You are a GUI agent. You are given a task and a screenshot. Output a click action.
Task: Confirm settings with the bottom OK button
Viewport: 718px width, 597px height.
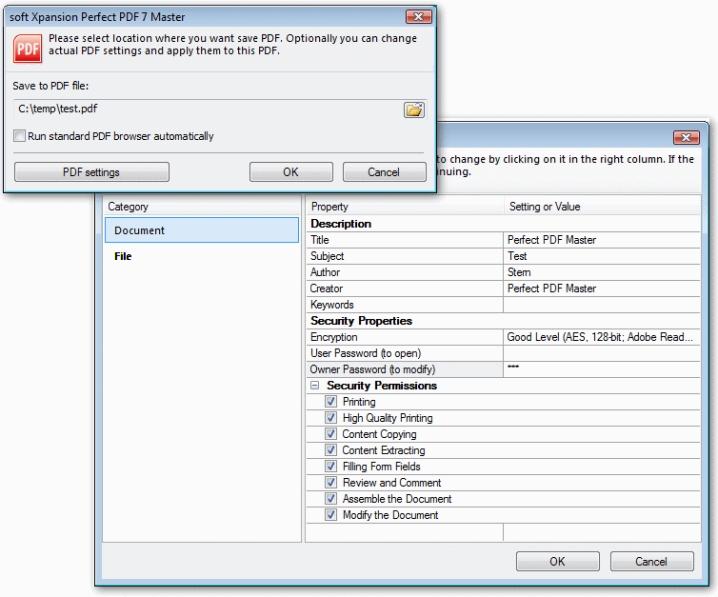click(x=557, y=562)
